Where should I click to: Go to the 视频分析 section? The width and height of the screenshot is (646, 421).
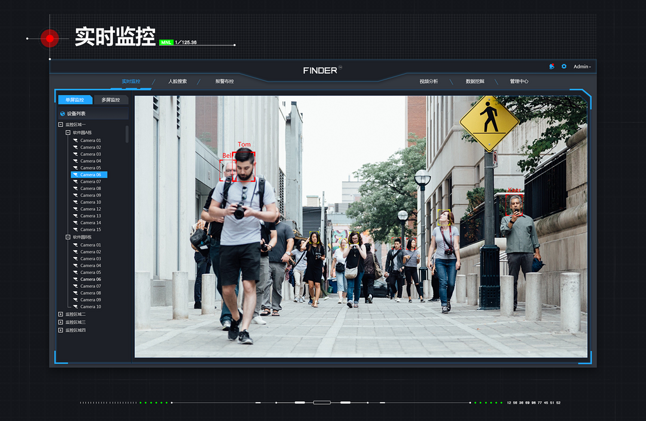(x=429, y=81)
